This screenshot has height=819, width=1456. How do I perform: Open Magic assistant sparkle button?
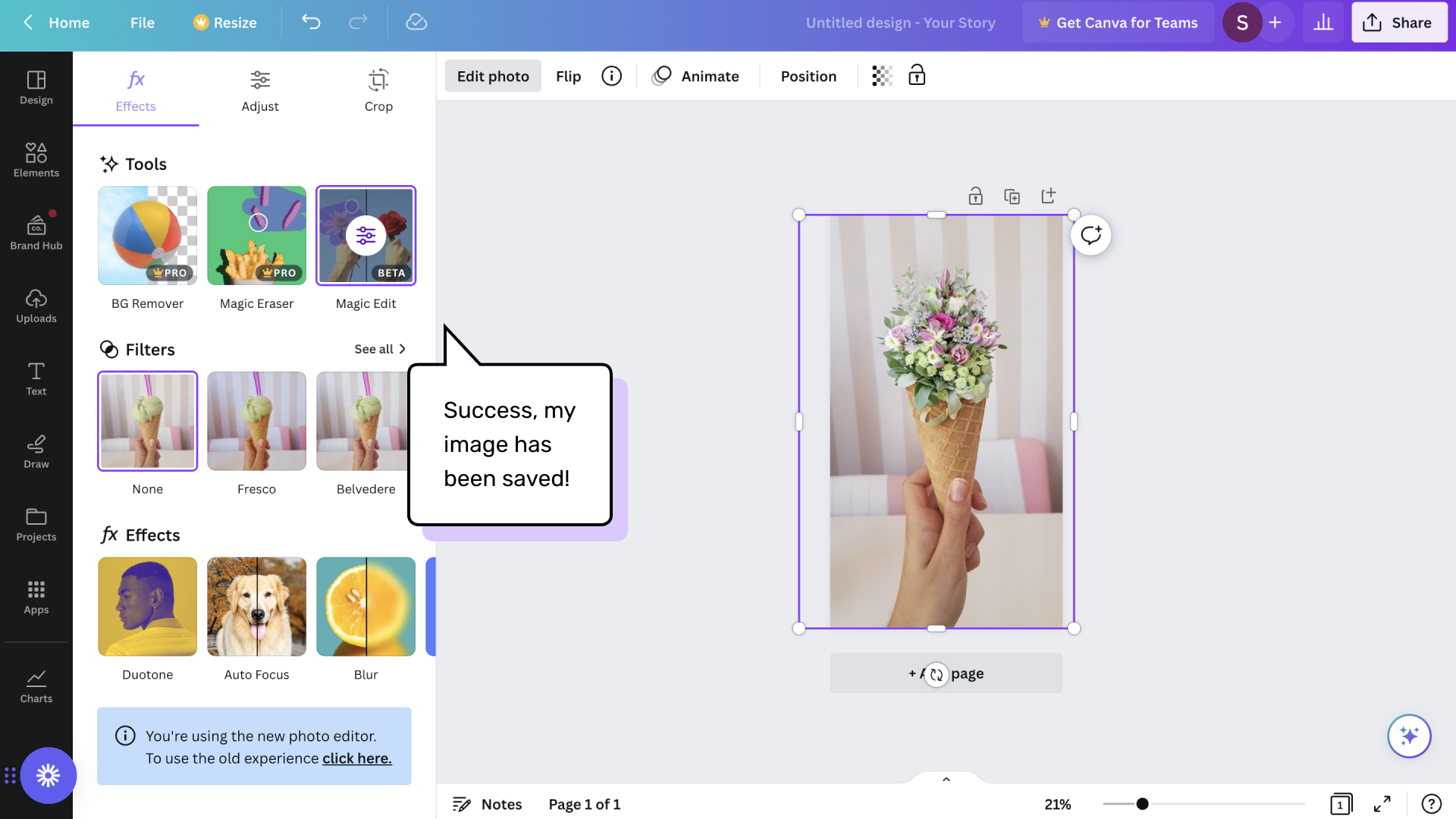coord(1408,736)
